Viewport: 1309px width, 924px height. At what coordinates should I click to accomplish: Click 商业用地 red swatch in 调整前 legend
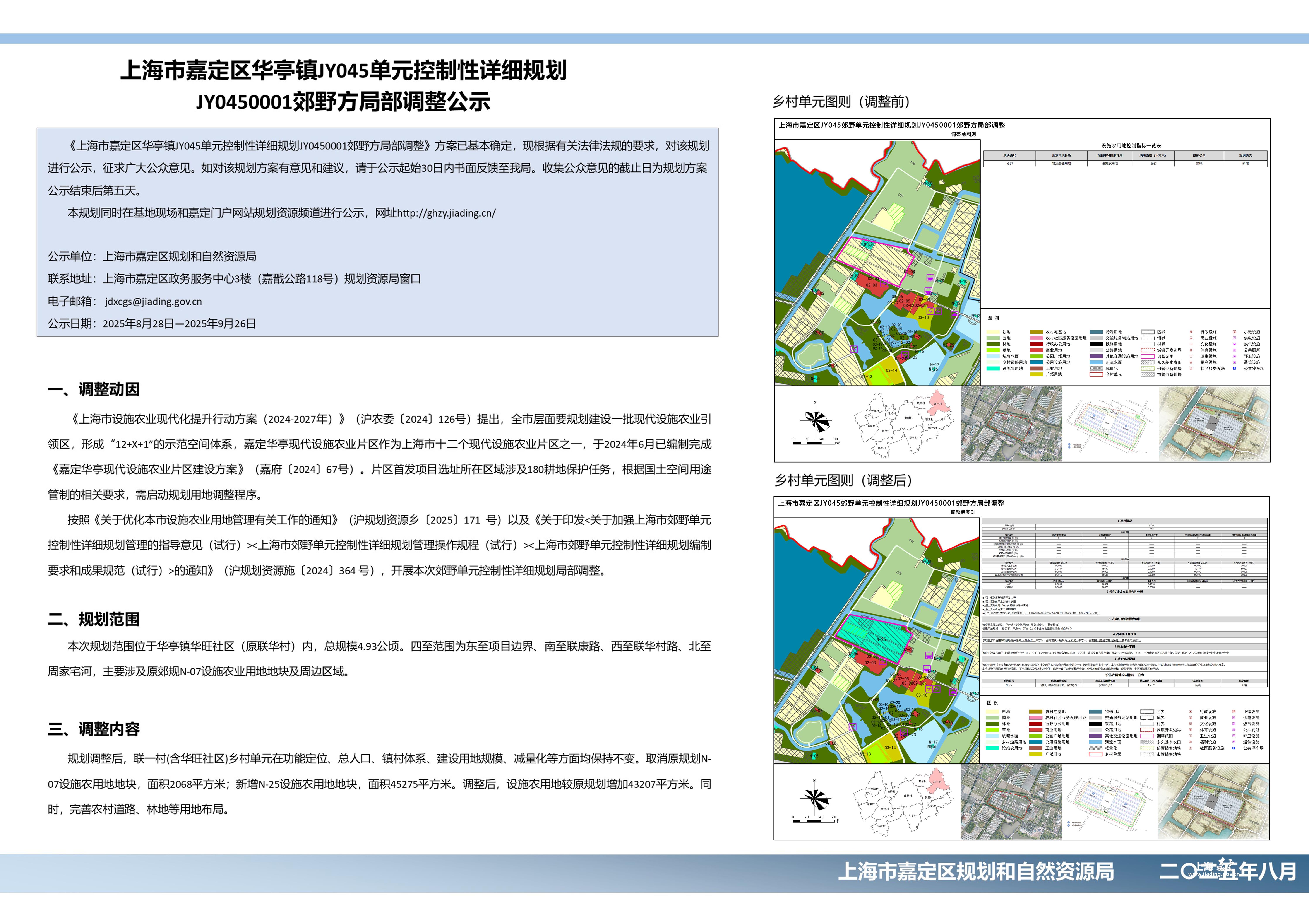click(x=1037, y=350)
